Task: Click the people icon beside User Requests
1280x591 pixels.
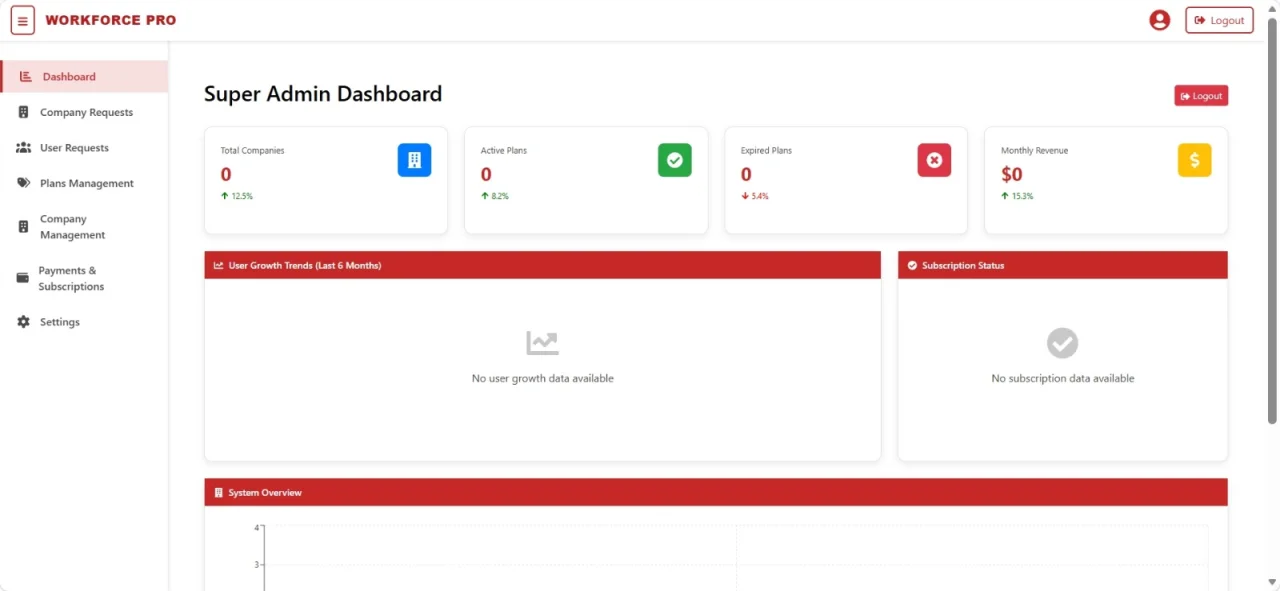Action: coord(23,148)
